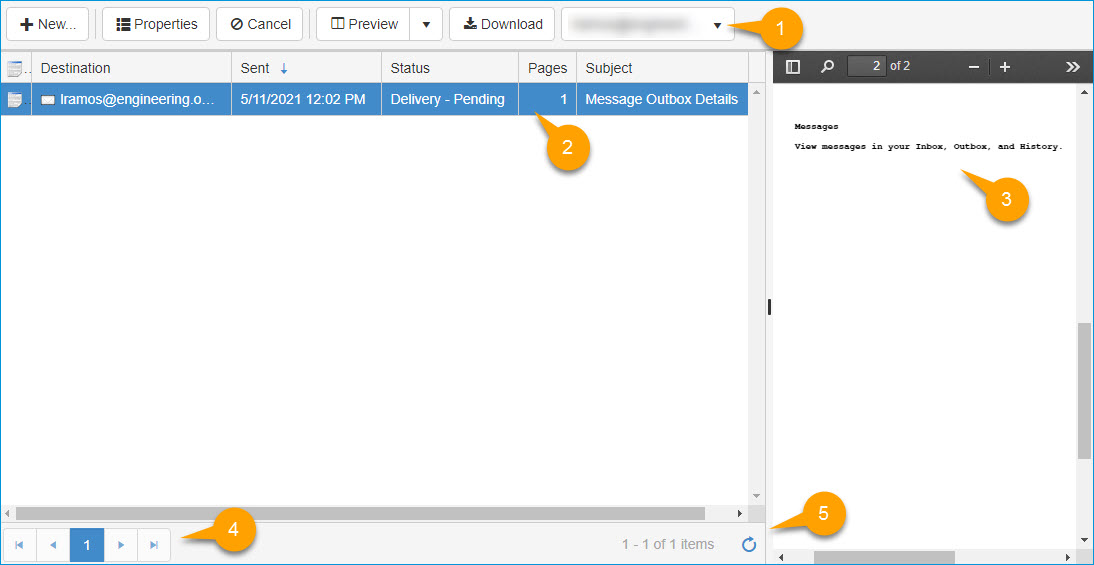
Task: Go to next page of list
Action: click(121, 545)
